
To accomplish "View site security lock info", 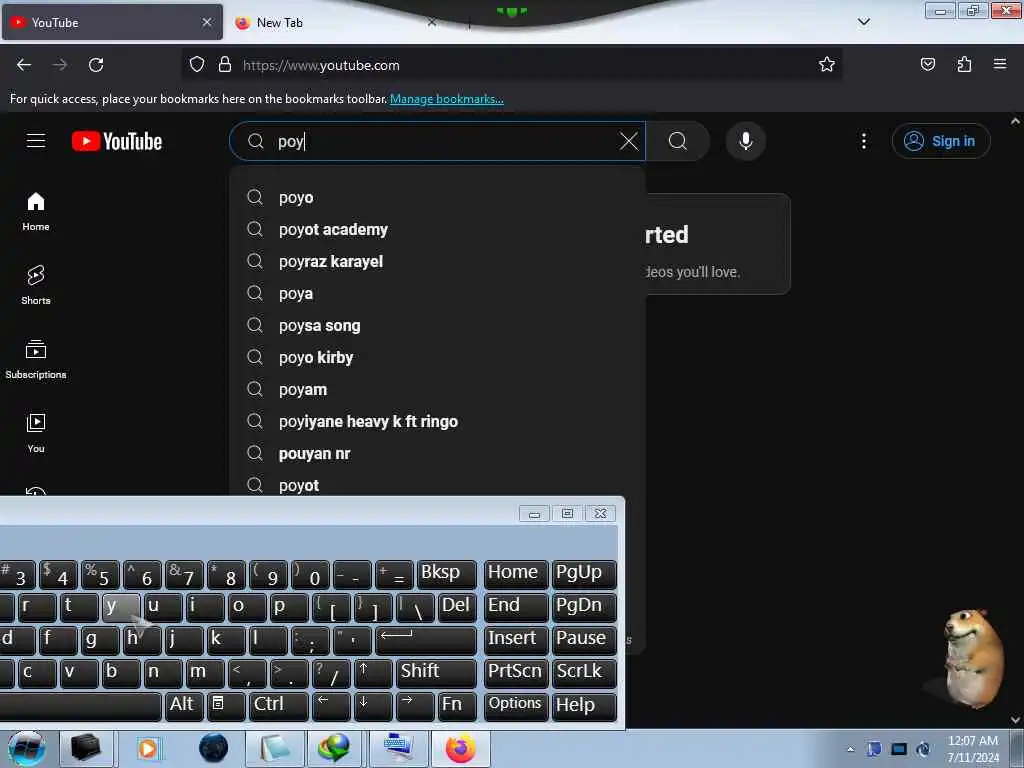I will pos(225,65).
